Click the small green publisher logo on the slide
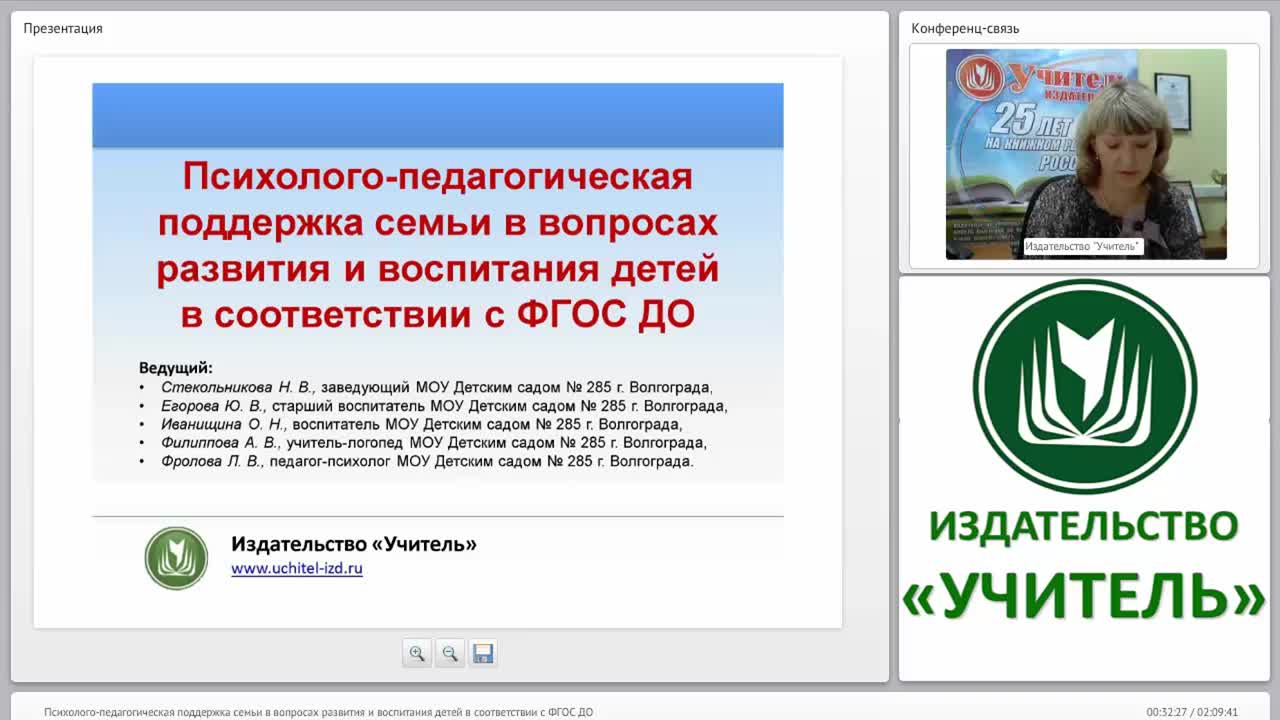This screenshot has width=1280, height=720. click(x=176, y=558)
